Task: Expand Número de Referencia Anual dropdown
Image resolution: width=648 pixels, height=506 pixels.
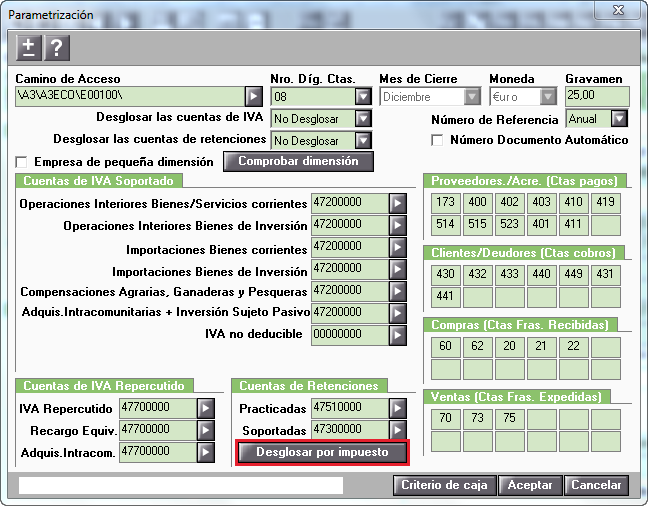Action: click(x=619, y=119)
